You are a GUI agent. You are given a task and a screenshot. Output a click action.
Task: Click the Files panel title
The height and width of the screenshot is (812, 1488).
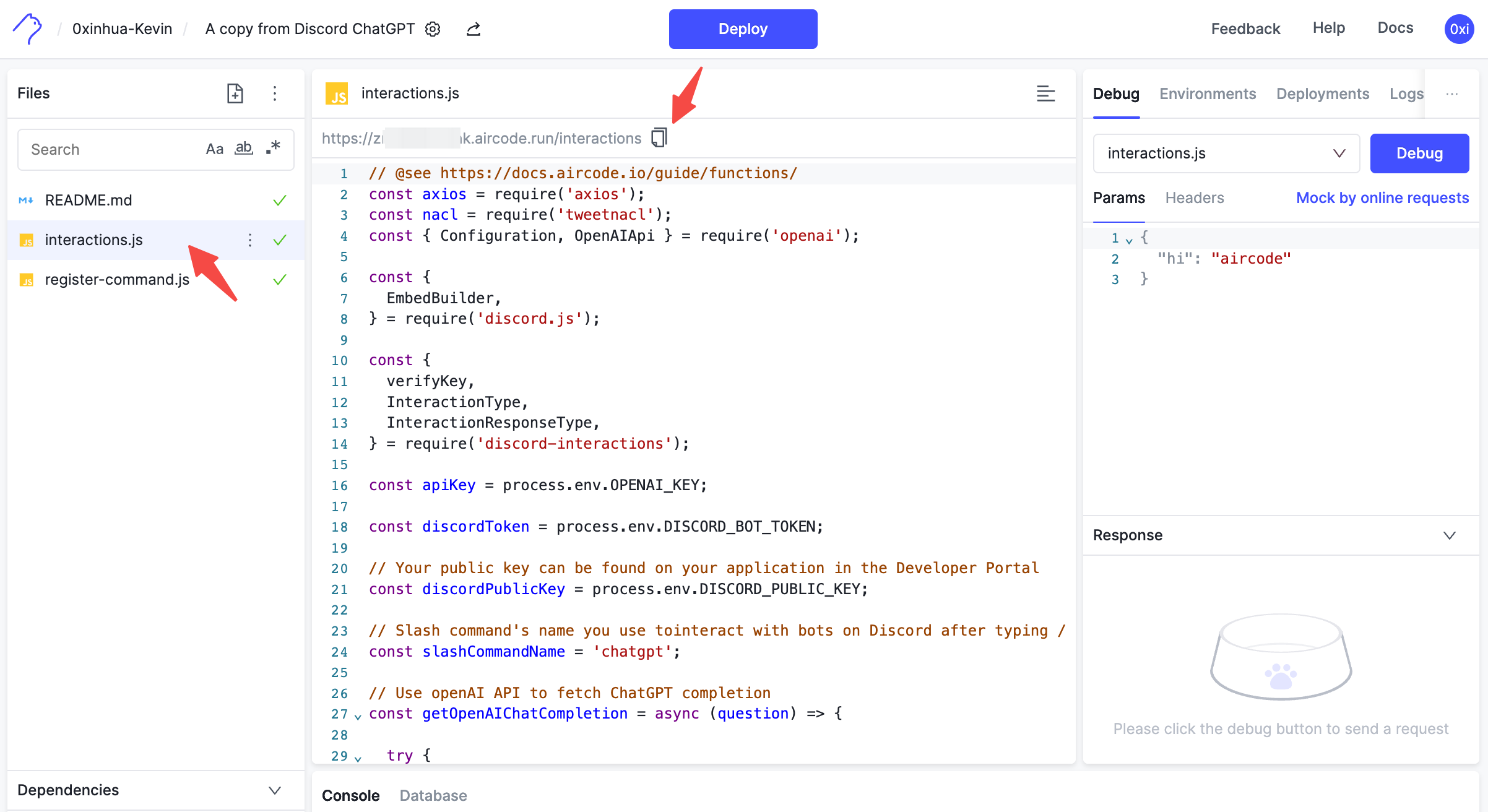pyautogui.click(x=33, y=93)
